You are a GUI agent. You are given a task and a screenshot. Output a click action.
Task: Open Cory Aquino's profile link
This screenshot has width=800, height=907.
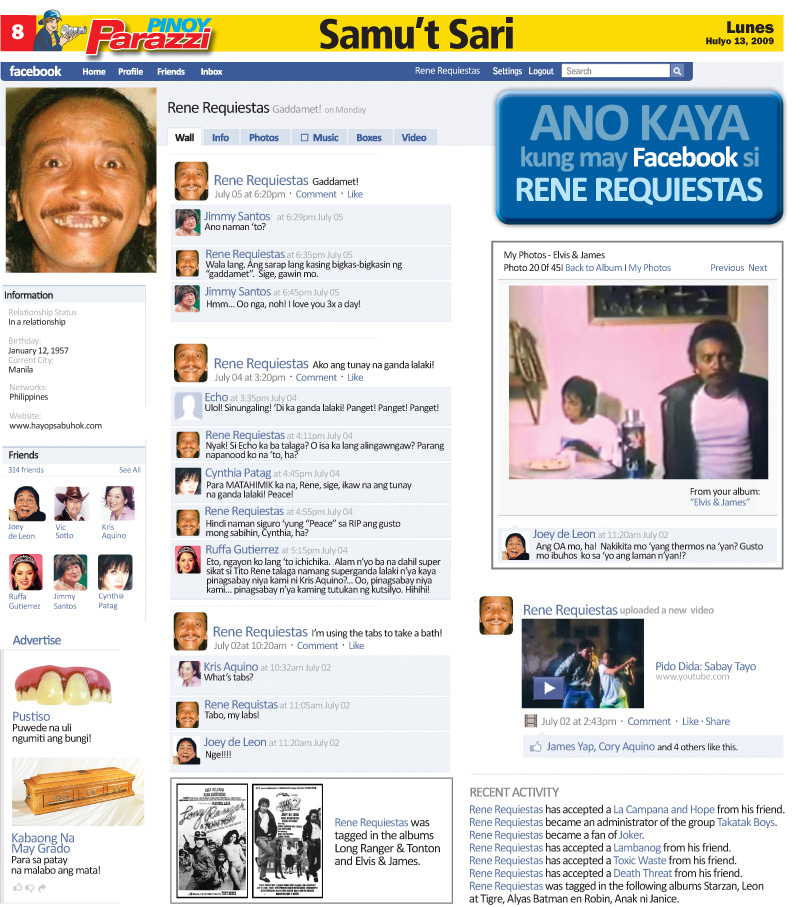[x=626, y=747]
